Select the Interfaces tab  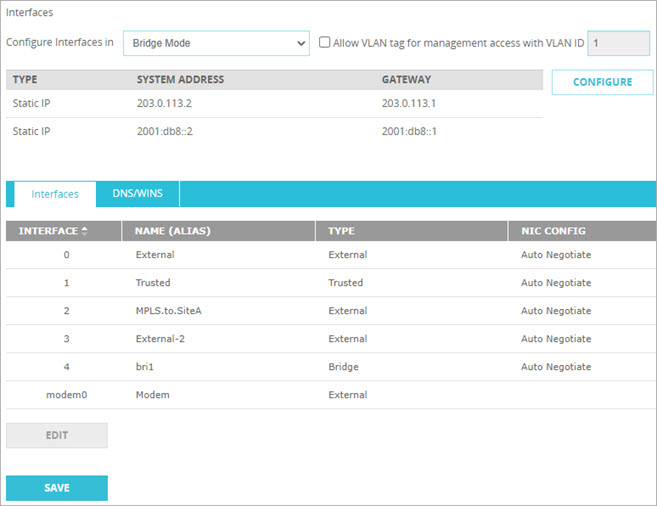(55, 193)
